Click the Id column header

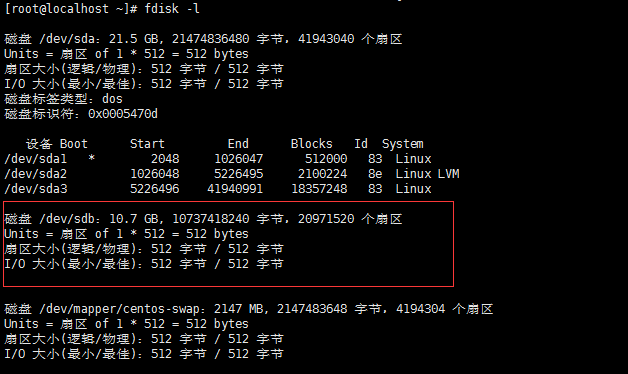[x=361, y=144]
